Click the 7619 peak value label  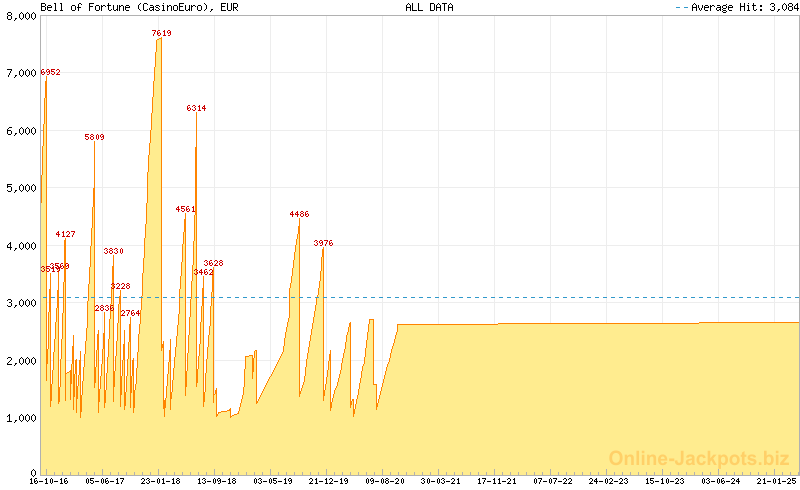pyautogui.click(x=161, y=33)
